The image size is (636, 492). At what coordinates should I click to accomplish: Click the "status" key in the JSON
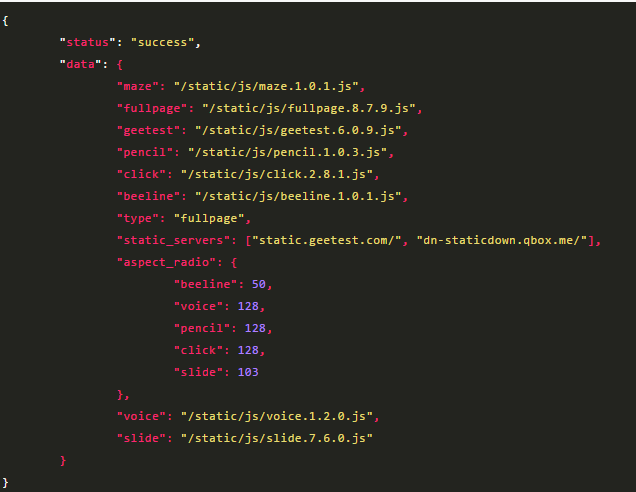[87, 43]
